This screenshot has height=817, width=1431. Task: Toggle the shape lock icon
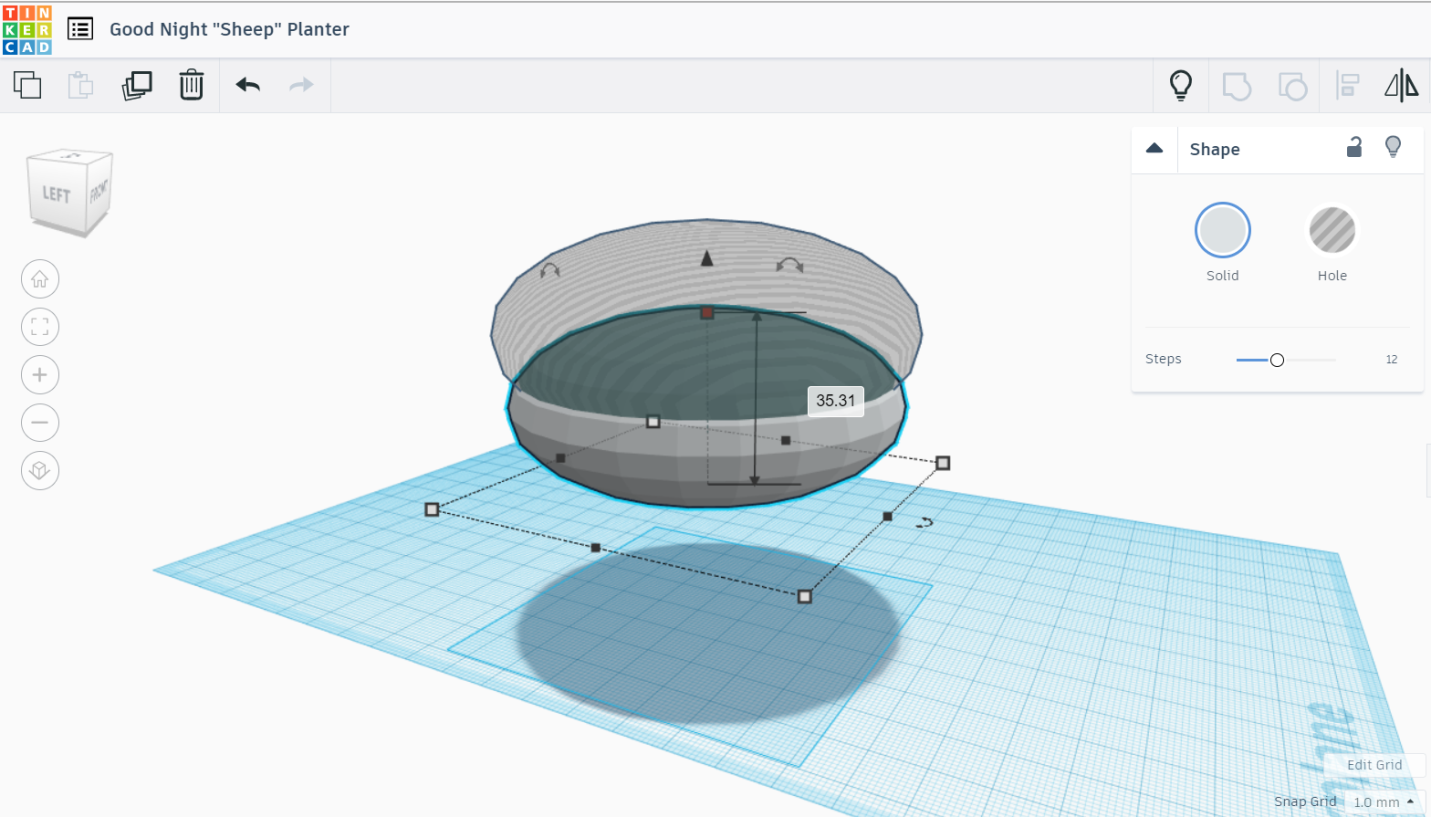(x=1354, y=148)
